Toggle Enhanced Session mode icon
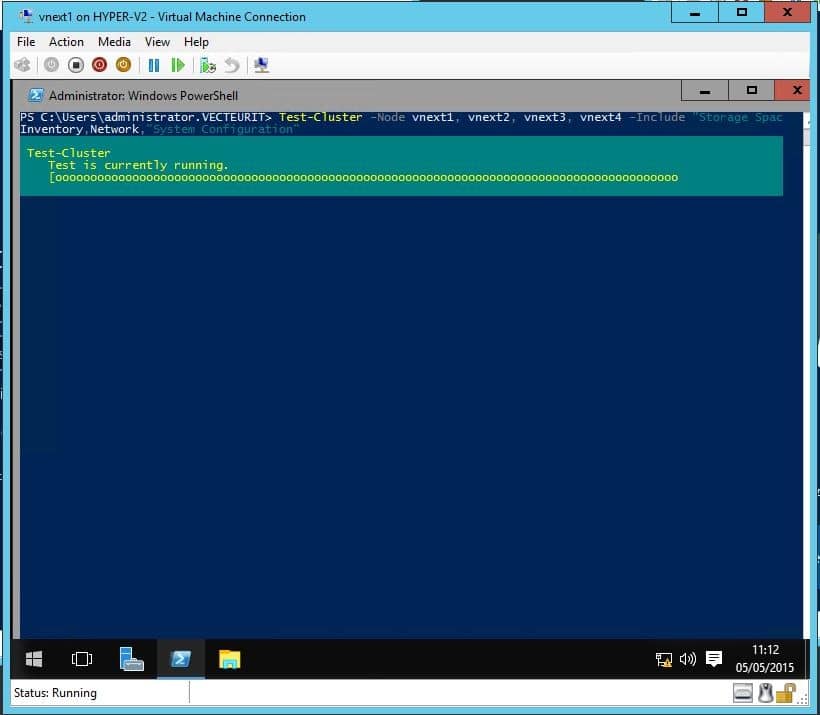 coord(261,65)
